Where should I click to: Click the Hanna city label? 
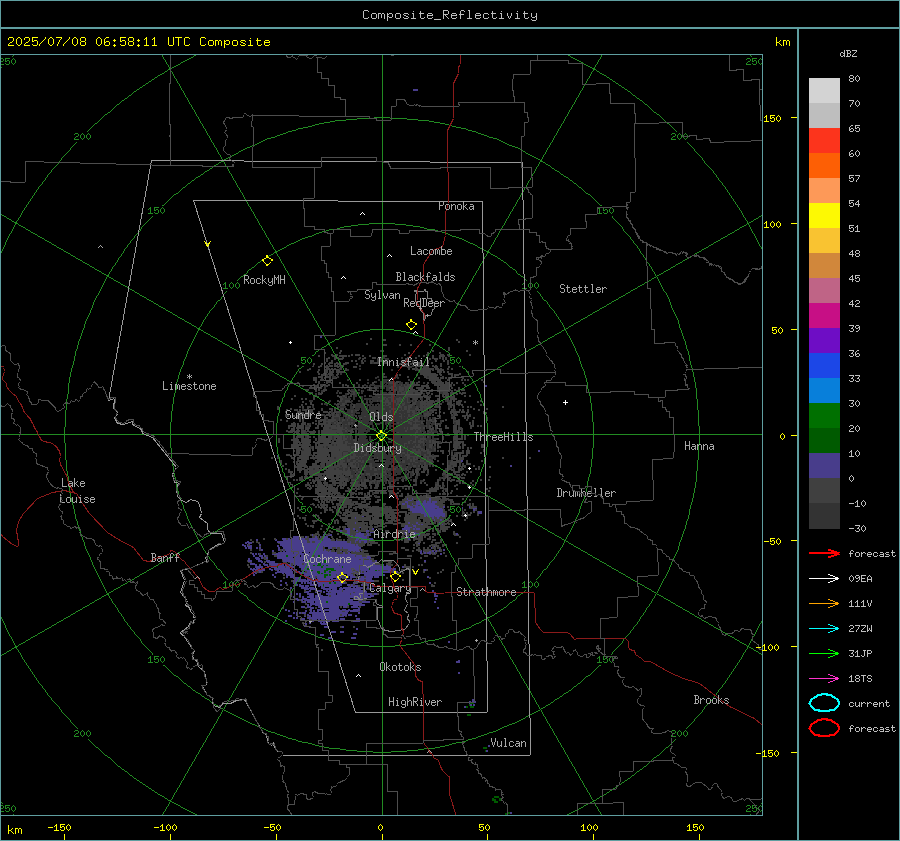(x=699, y=446)
